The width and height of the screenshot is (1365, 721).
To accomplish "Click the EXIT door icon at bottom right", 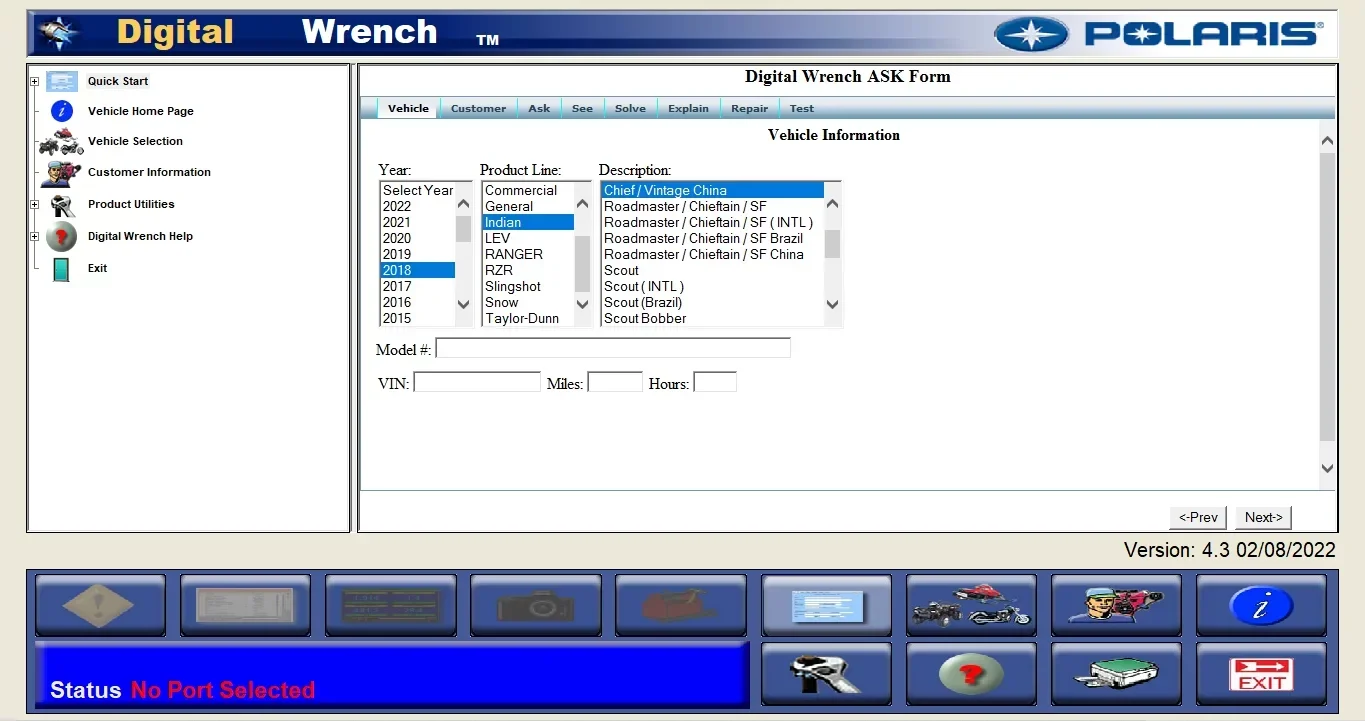I will [x=1261, y=674].
